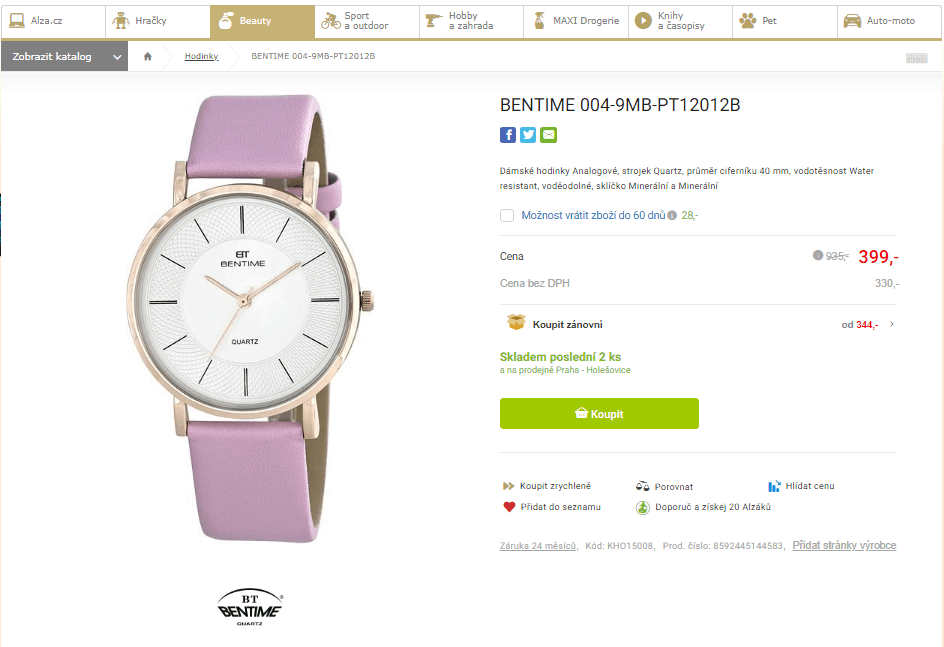
Task: Share product on Twitter
Action: point(528,135)
